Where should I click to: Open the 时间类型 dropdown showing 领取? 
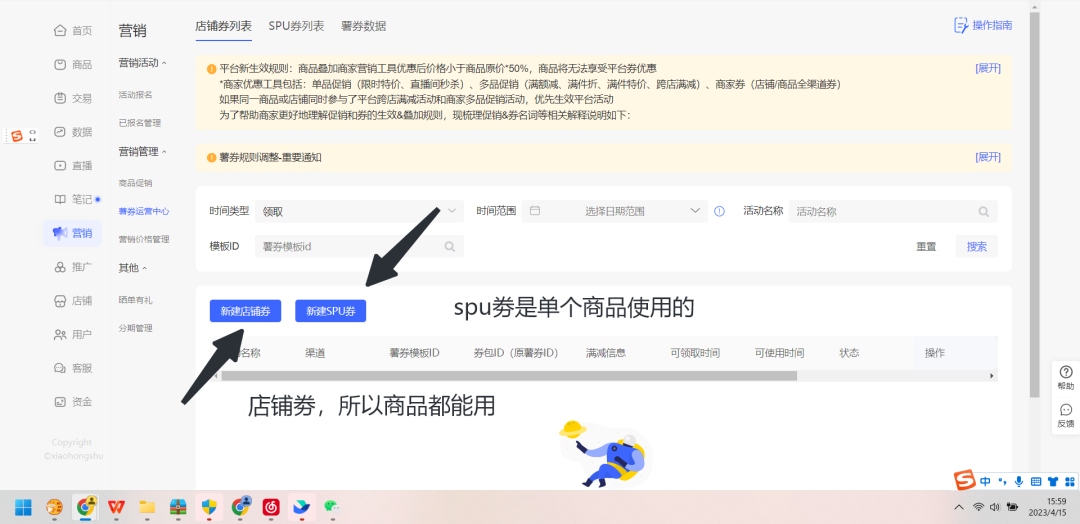tap(360, 211)
